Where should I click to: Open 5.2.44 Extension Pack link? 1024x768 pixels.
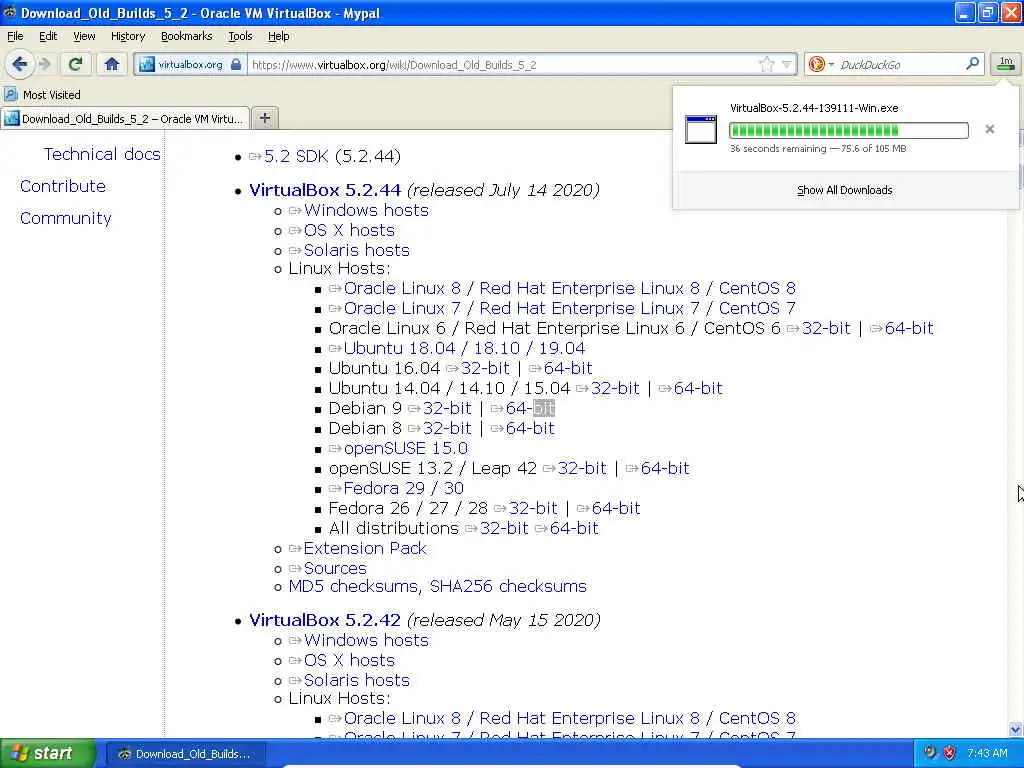click(364, 549)
